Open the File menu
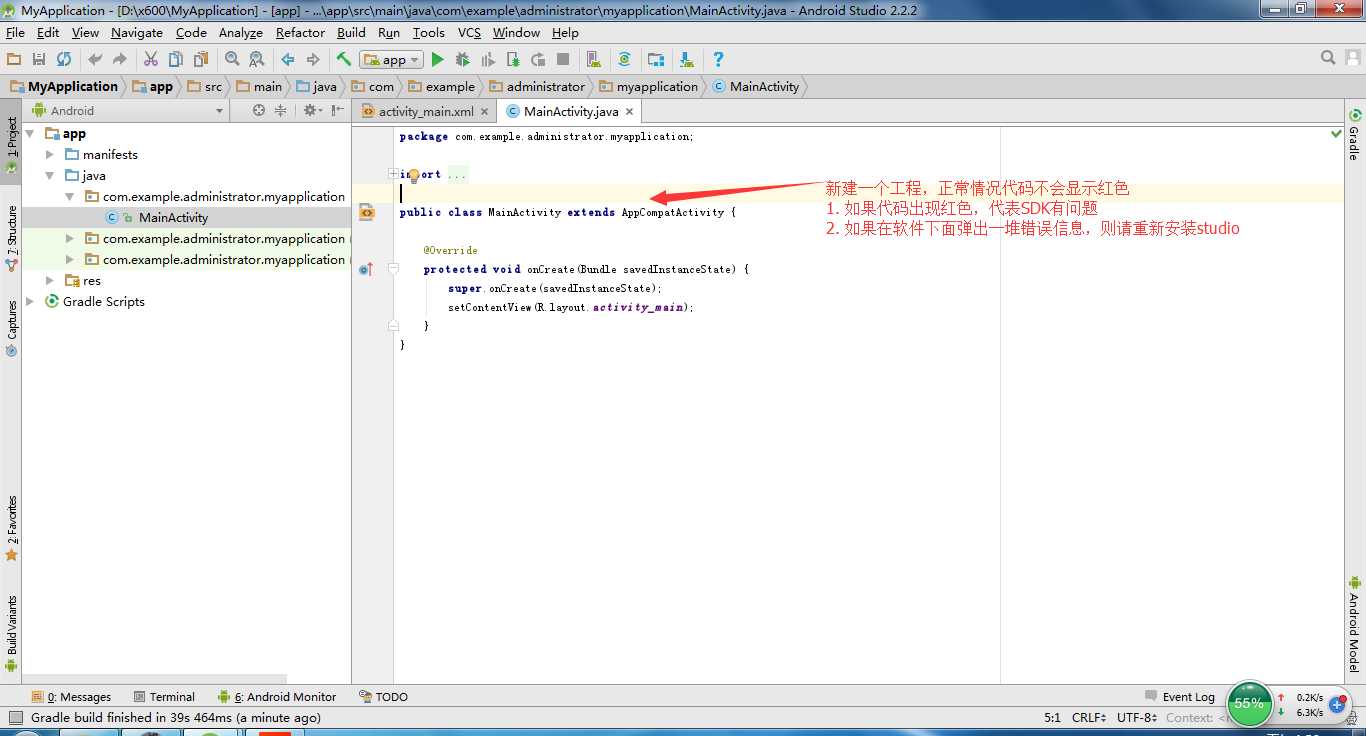Viewport: 1366px width, 736px height. coord(15,32)
